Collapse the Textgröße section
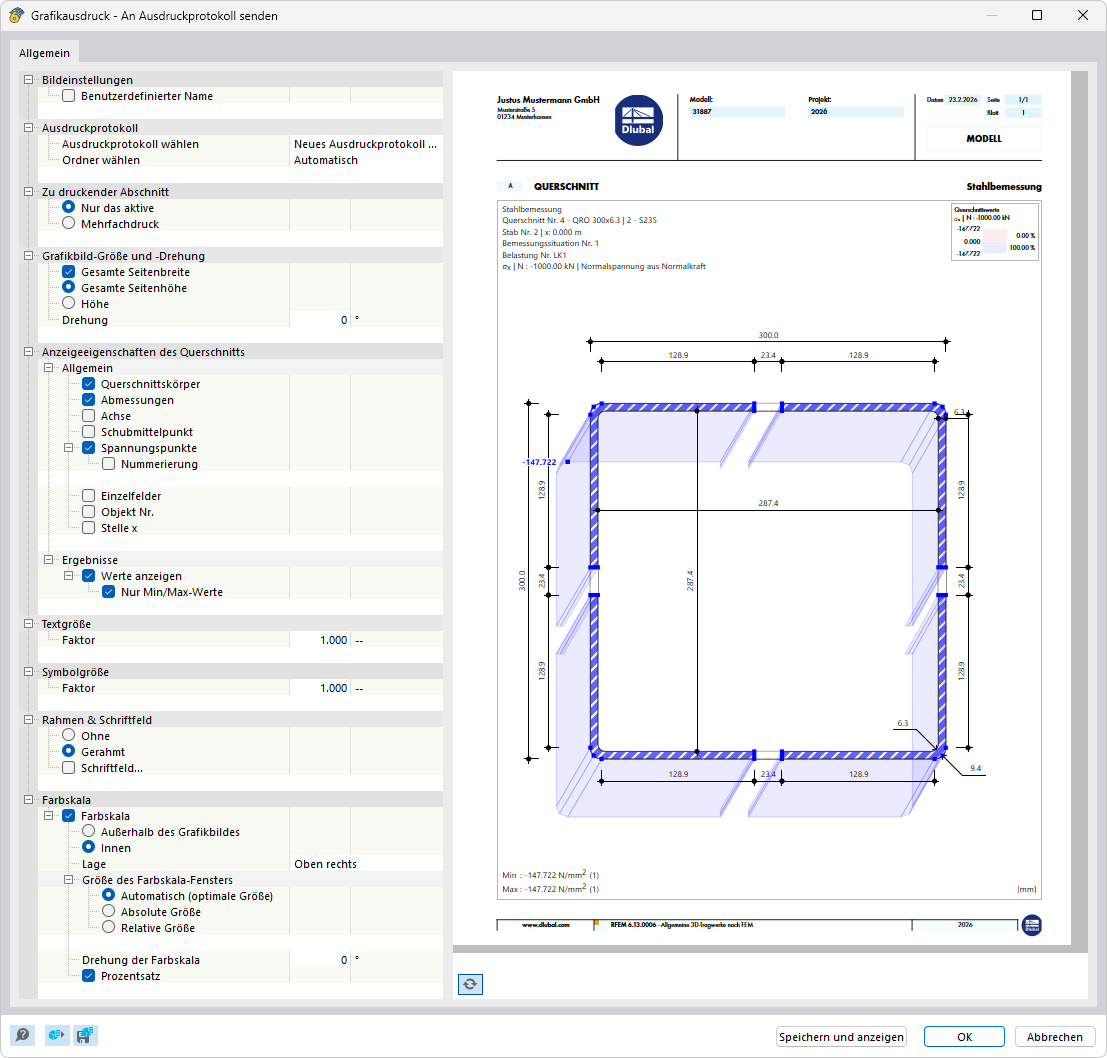The width and height of the screenshot is (1107, 1058). click(28, 624)
